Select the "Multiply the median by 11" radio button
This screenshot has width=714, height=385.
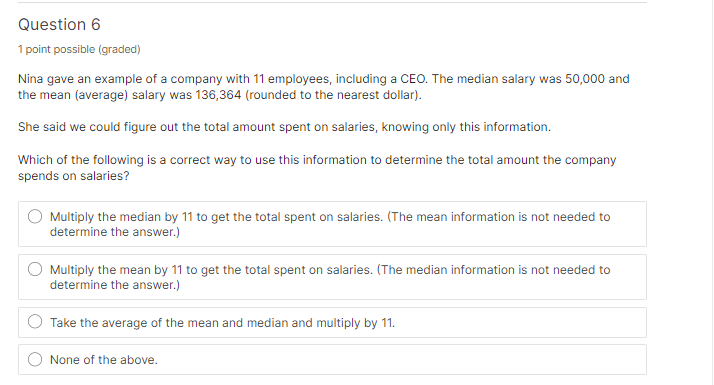[x=35, y=216]
